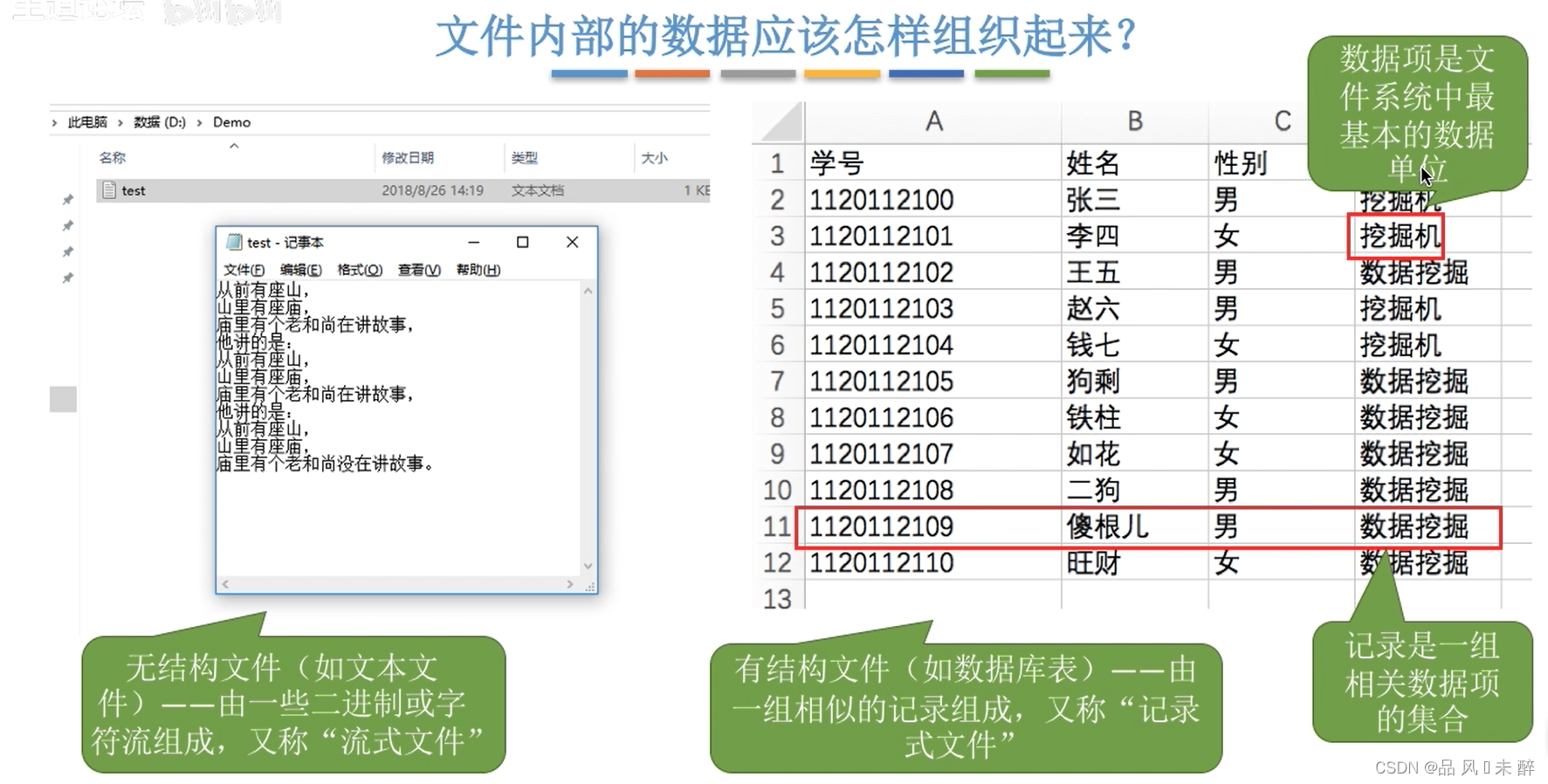Click the cell containing 姓名
This screenshot has width=1548, height=784.
[x=1135, y=163]
